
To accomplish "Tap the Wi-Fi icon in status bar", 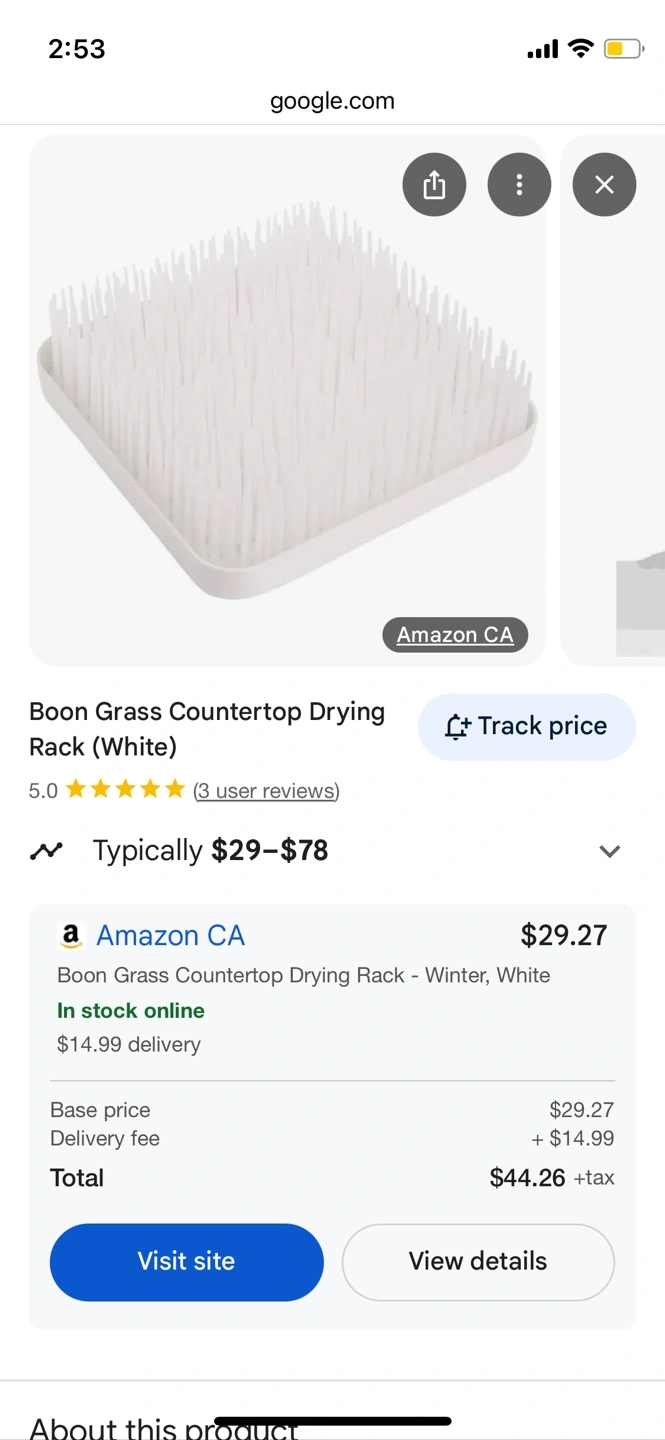I will pos(580,49).
